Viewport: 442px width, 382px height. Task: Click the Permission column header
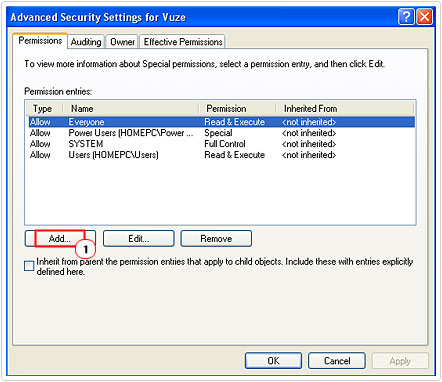tap(237, 109)
